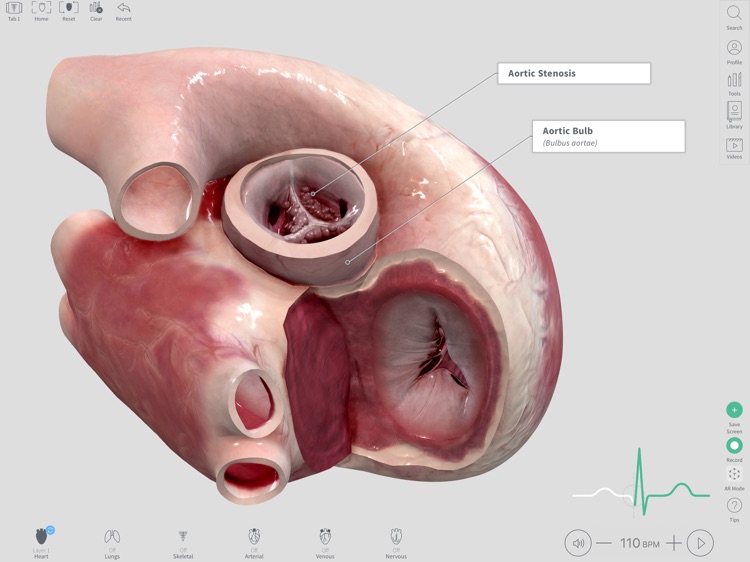Open the Tools panel

click(734, 80)
